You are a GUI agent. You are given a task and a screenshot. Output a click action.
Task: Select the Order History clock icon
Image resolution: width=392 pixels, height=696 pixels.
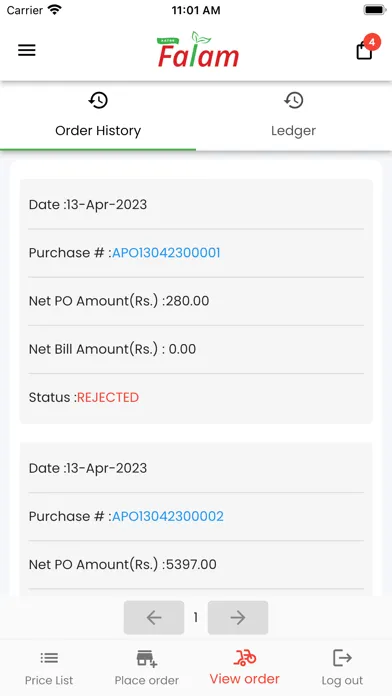(98, 100)
